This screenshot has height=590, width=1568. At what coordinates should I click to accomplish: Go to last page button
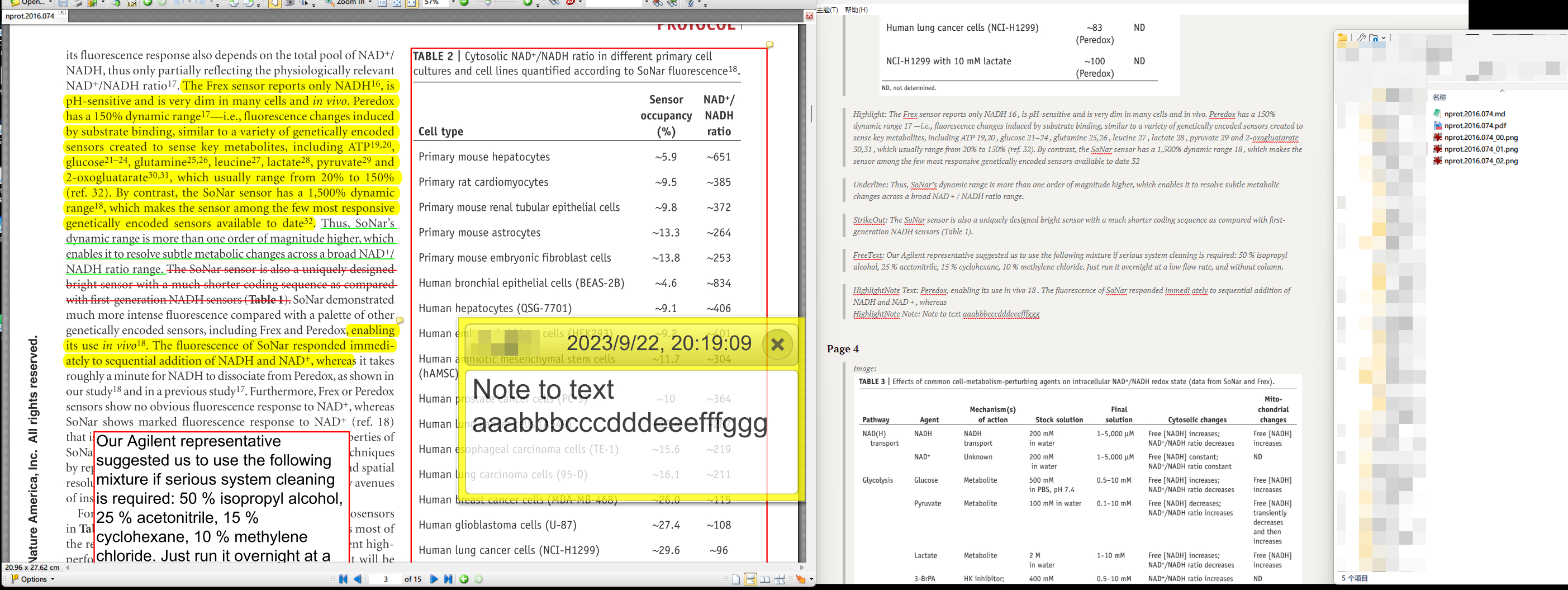pyautogui.click(x=449, y=579)
